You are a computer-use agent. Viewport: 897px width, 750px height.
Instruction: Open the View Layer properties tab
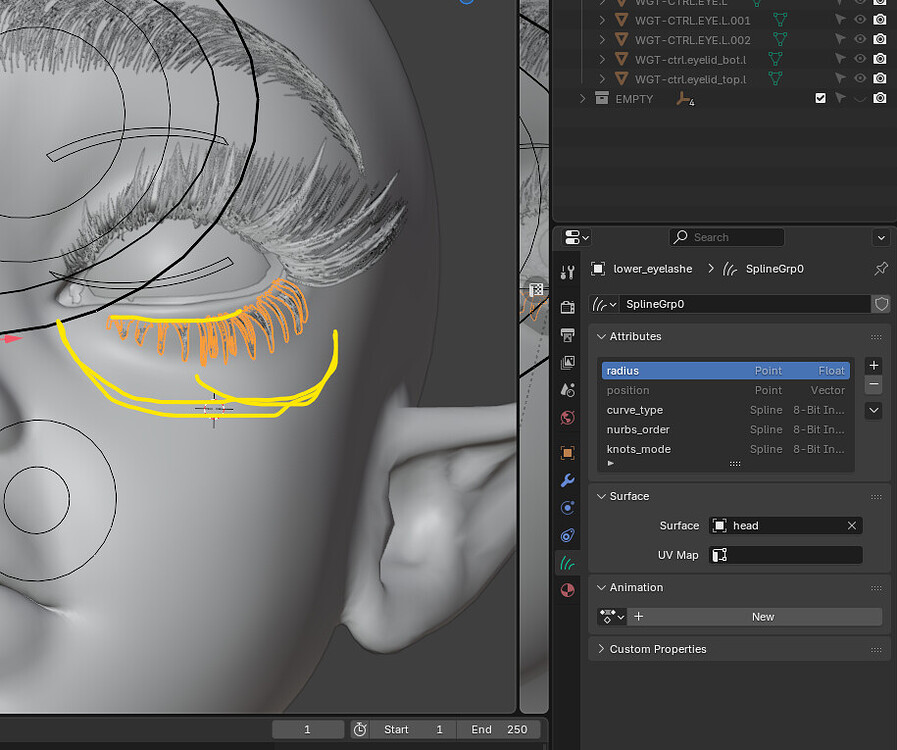click(x=567, y=362)
